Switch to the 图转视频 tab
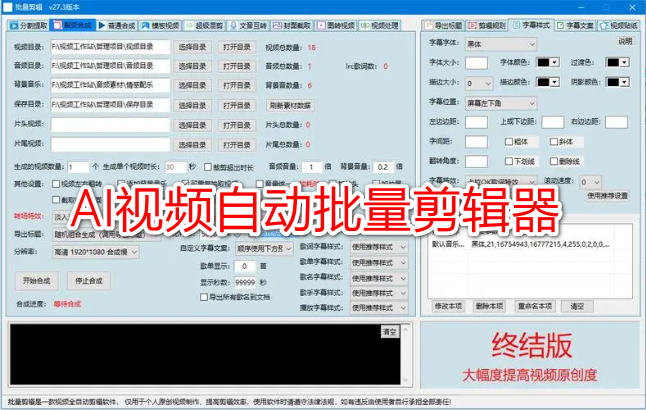The width and height of the screenshot is (646, 410). pos(336,26)
